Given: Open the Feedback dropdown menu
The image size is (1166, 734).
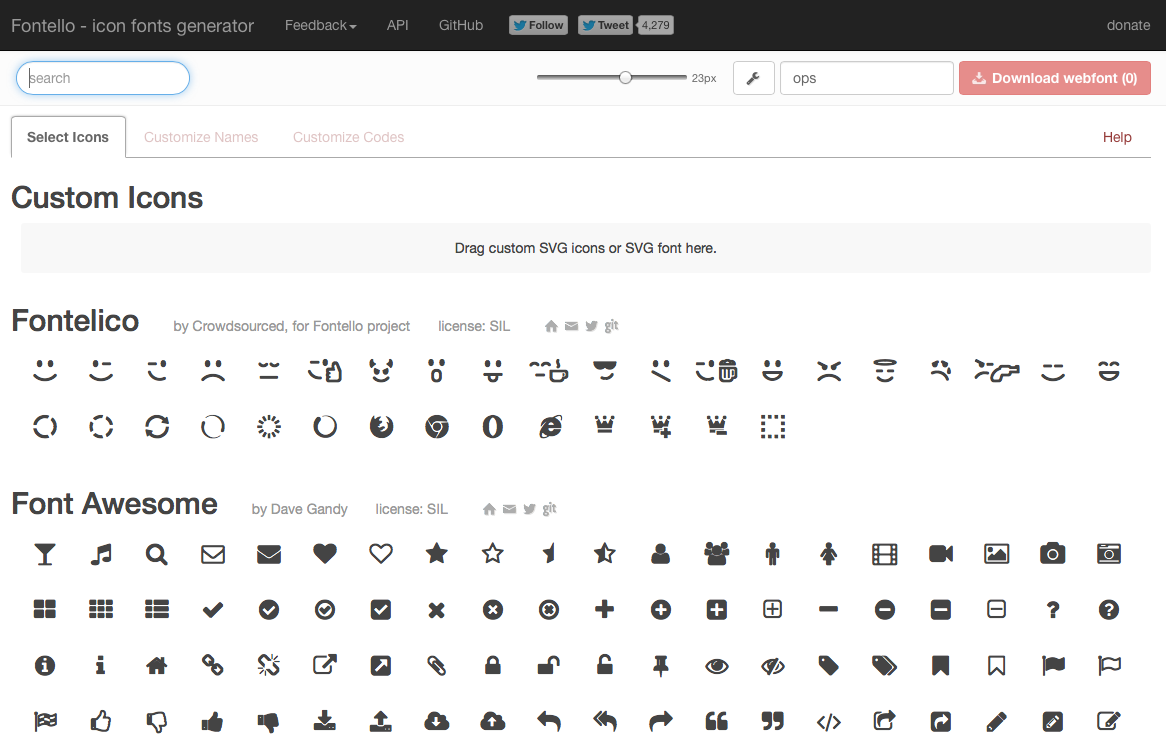Looking at the screenshot, I should (x=321, y=25).
